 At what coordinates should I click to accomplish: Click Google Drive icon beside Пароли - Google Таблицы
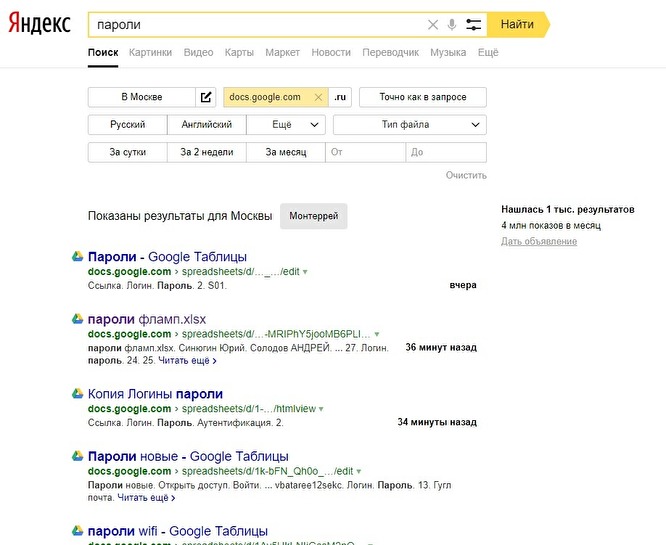[77, 256]
